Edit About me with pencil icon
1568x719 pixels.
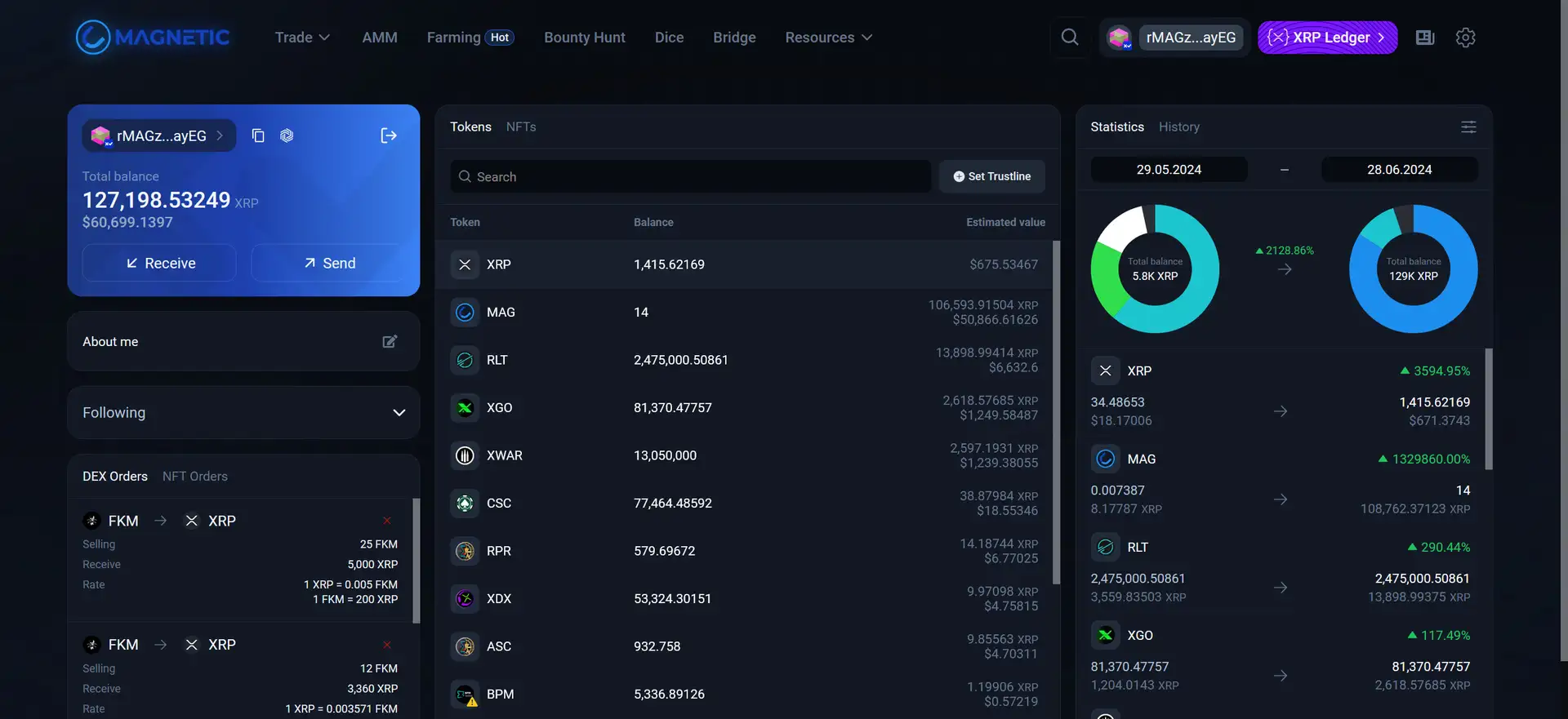pos(390,341)
